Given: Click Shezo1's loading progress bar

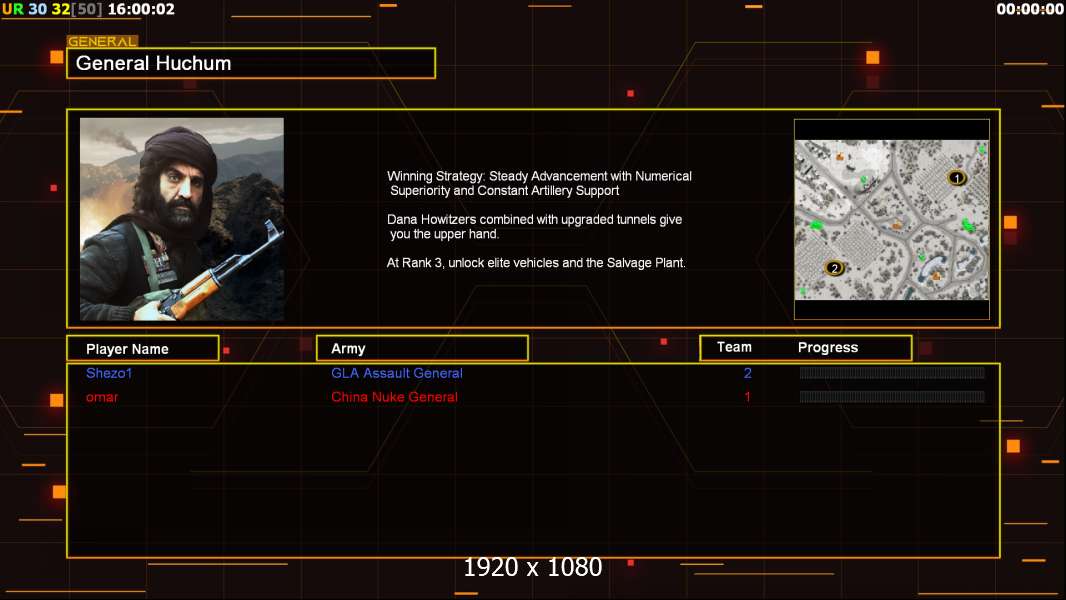Looking at the screenshot, I should [892, 372].
